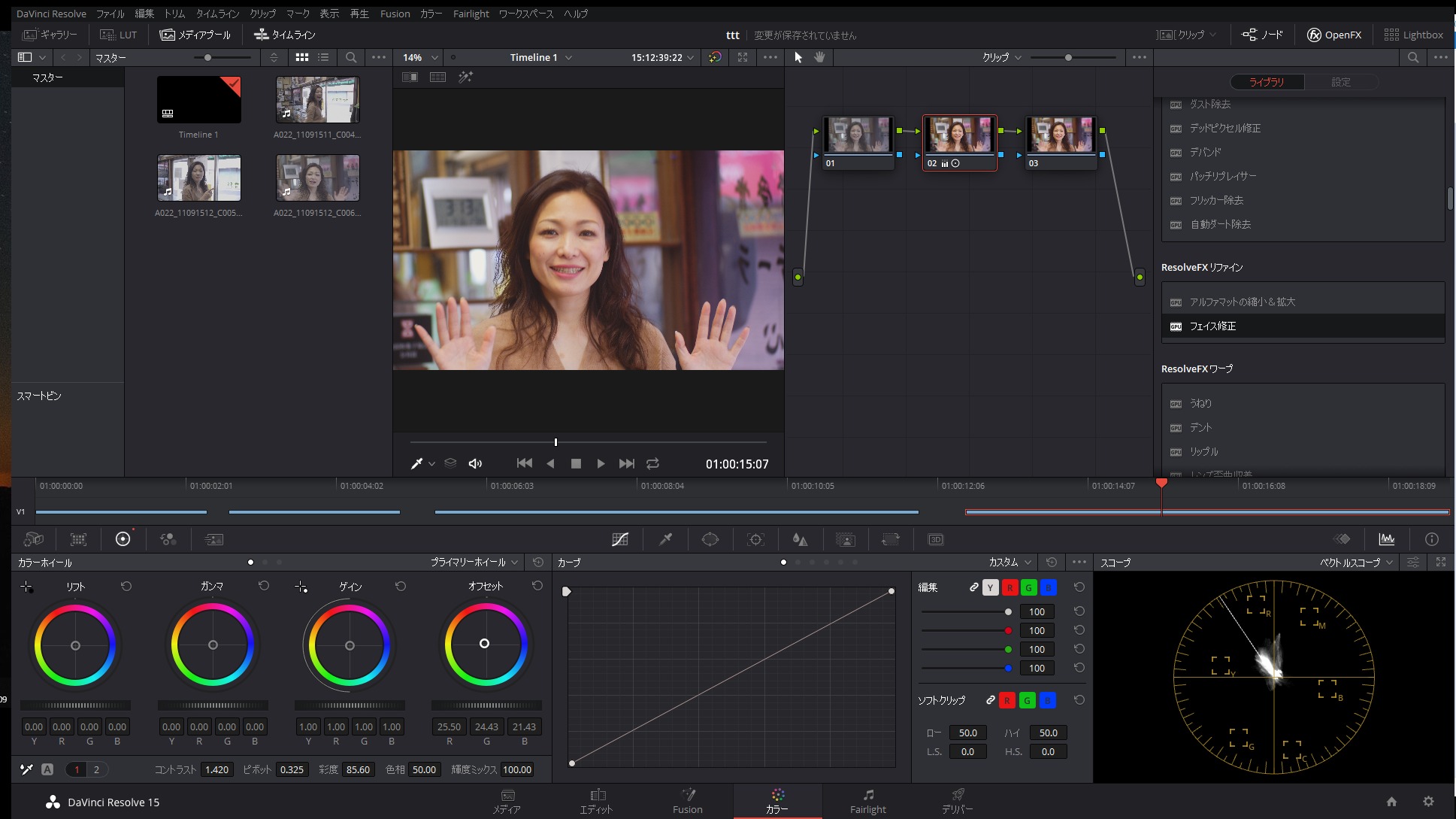Viewport: 1456px width, 819px height.
Task: Mute audio with the speaker icon
Action: 475,463
